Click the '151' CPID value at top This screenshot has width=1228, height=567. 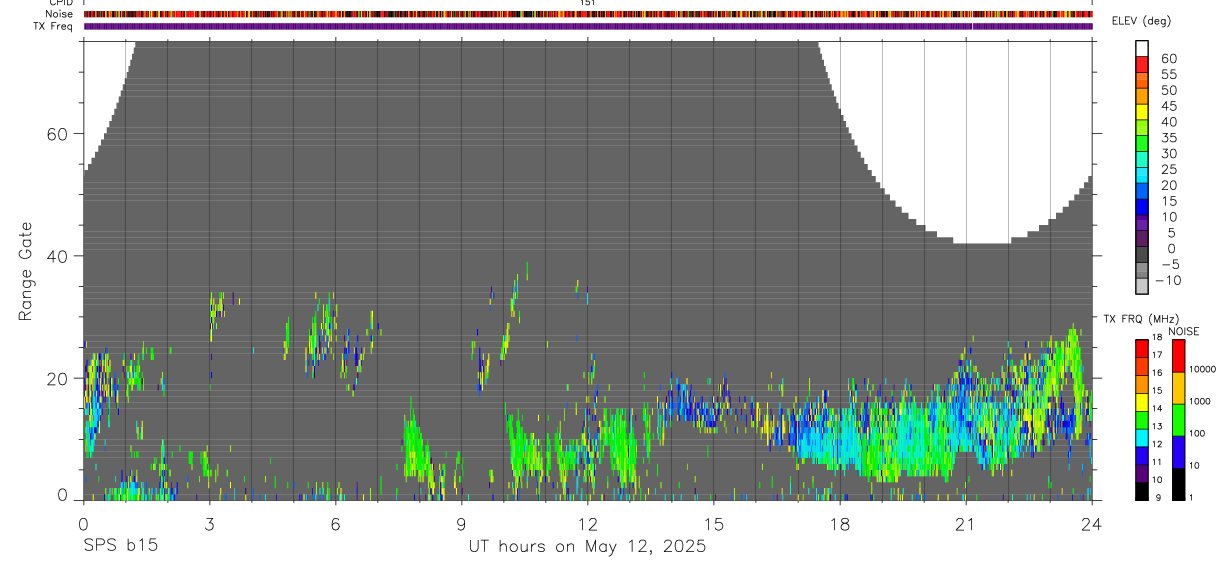coord(588,3)
